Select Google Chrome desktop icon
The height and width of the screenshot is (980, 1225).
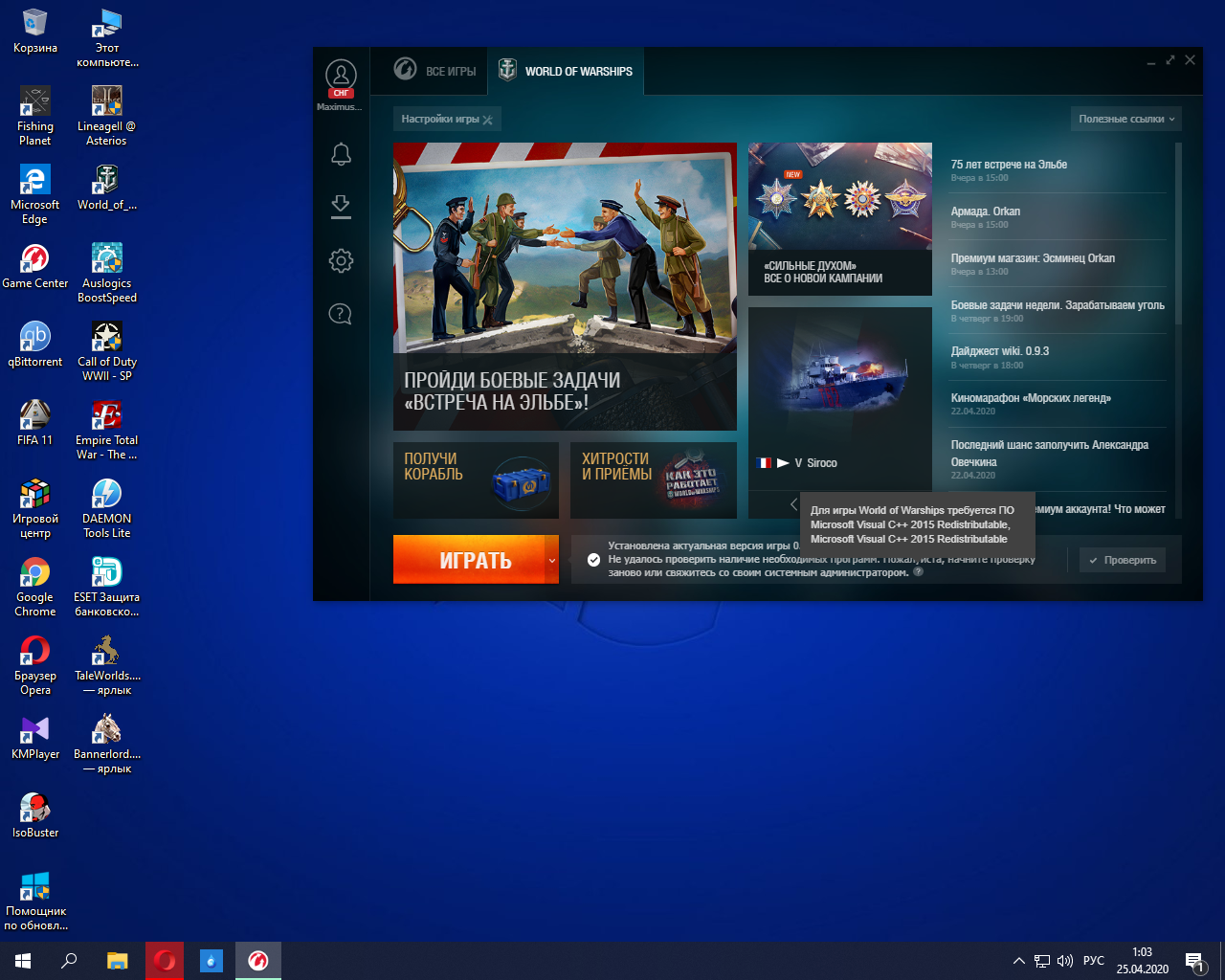point(35,587)
